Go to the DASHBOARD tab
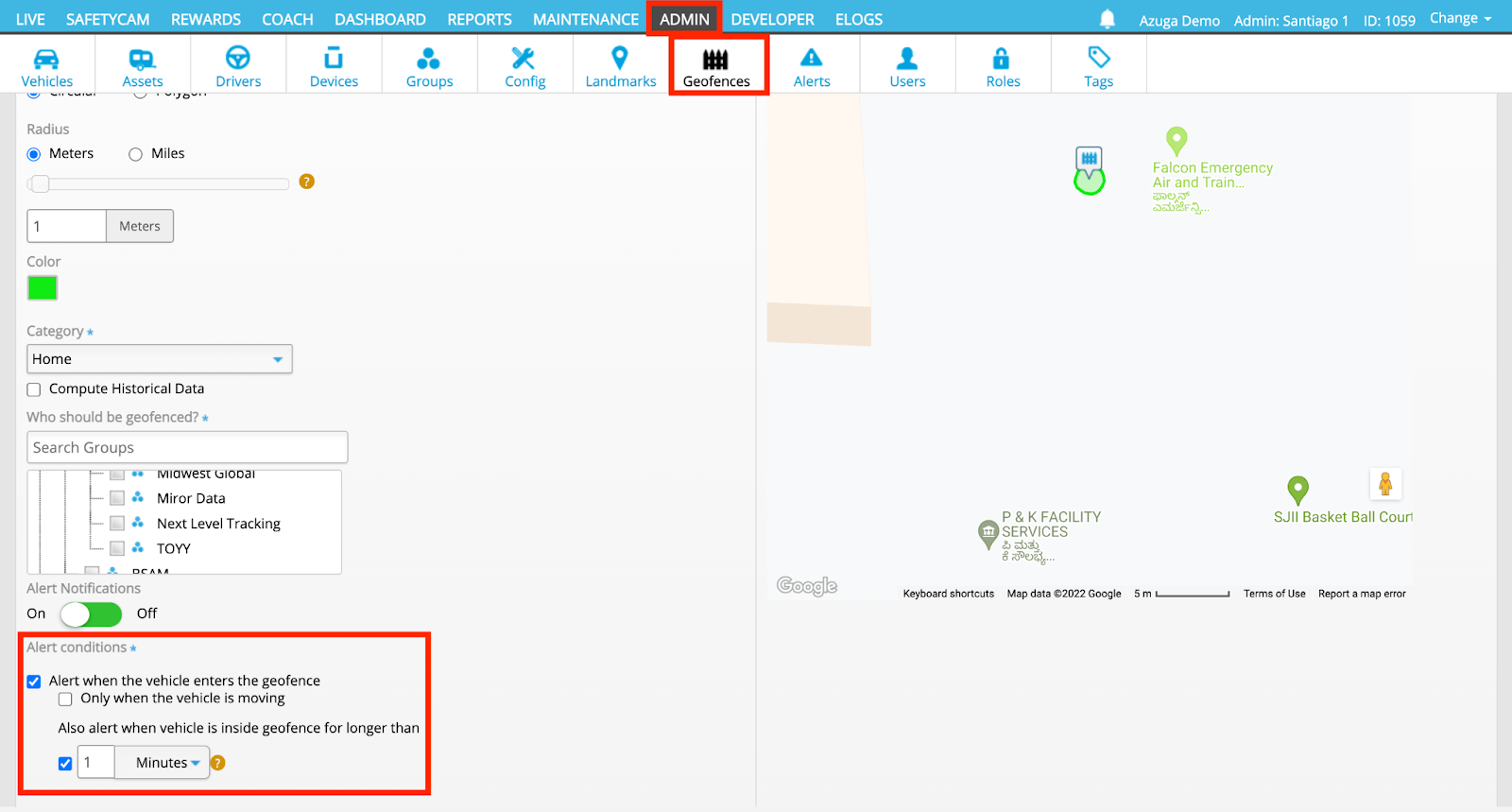 pyautogui.click(x=380, y=19)
